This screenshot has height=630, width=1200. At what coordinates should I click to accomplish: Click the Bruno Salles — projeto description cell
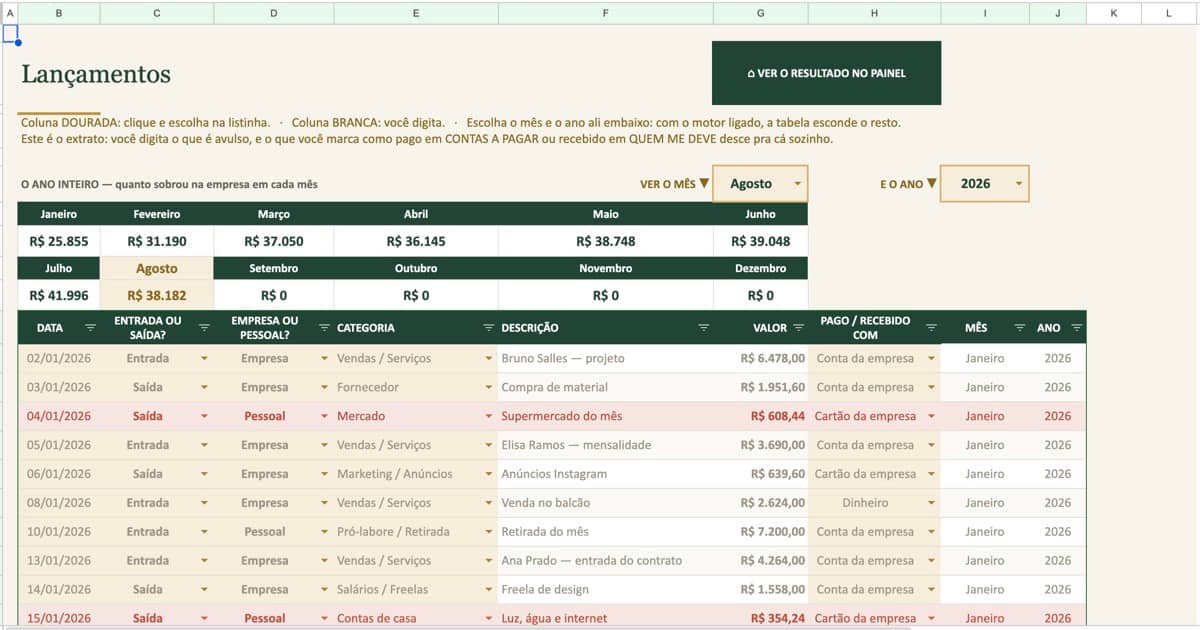pyautogui.click(x=605, y=358)
